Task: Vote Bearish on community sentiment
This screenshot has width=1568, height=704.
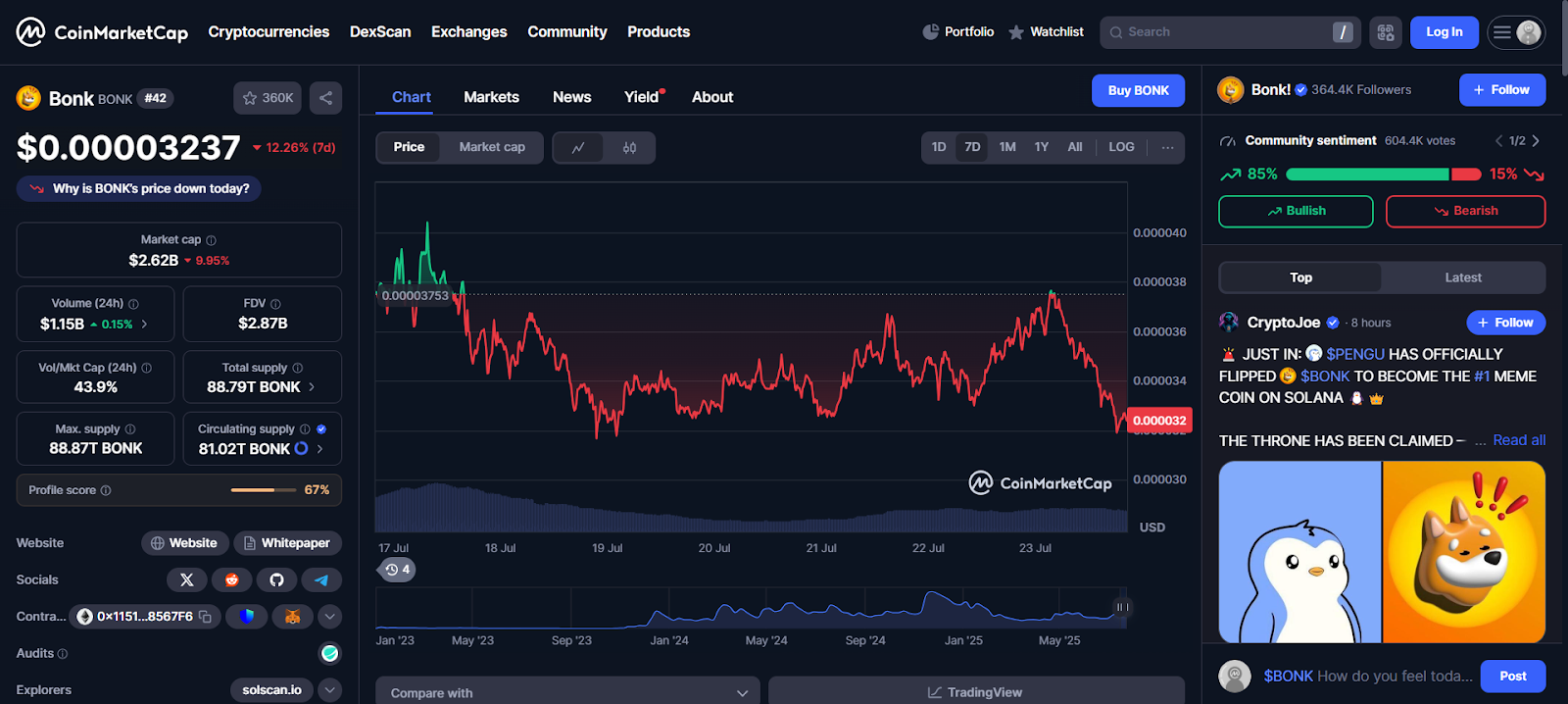Action: coord(1466,211)
